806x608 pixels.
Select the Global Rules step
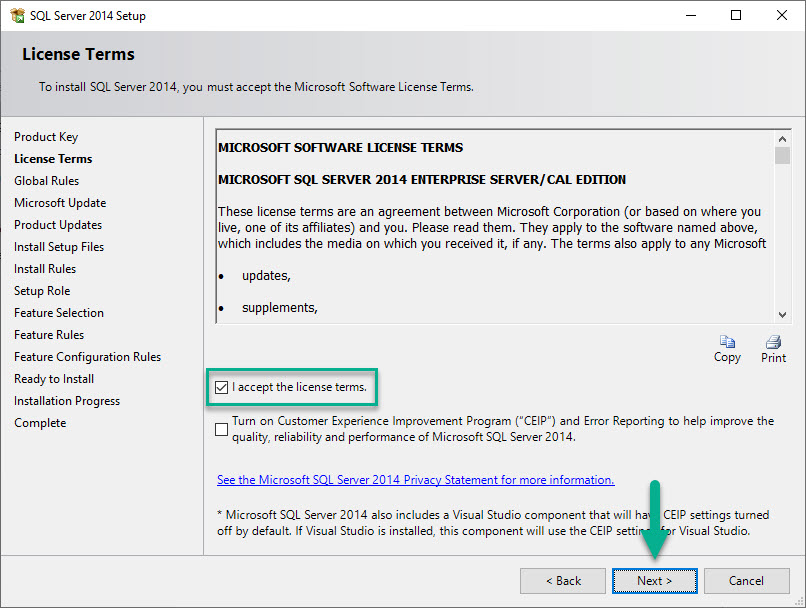click(47, 181)
